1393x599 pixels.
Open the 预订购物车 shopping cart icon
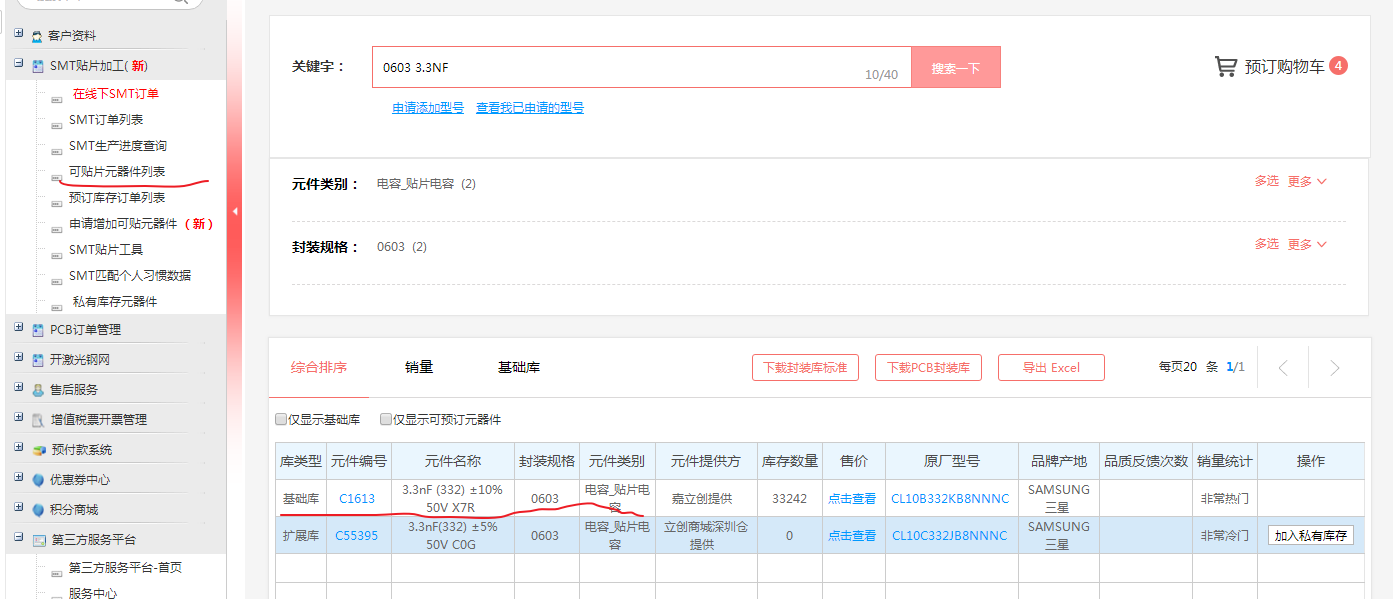[x=1225, y=66]
